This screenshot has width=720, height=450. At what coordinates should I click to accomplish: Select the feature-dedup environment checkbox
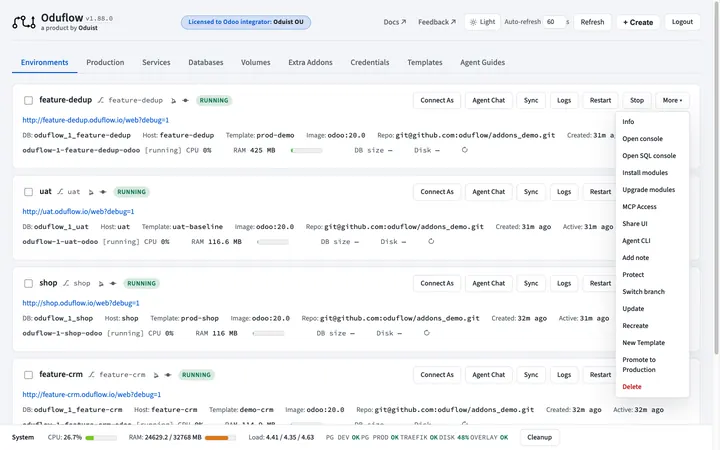pos(28,100)
